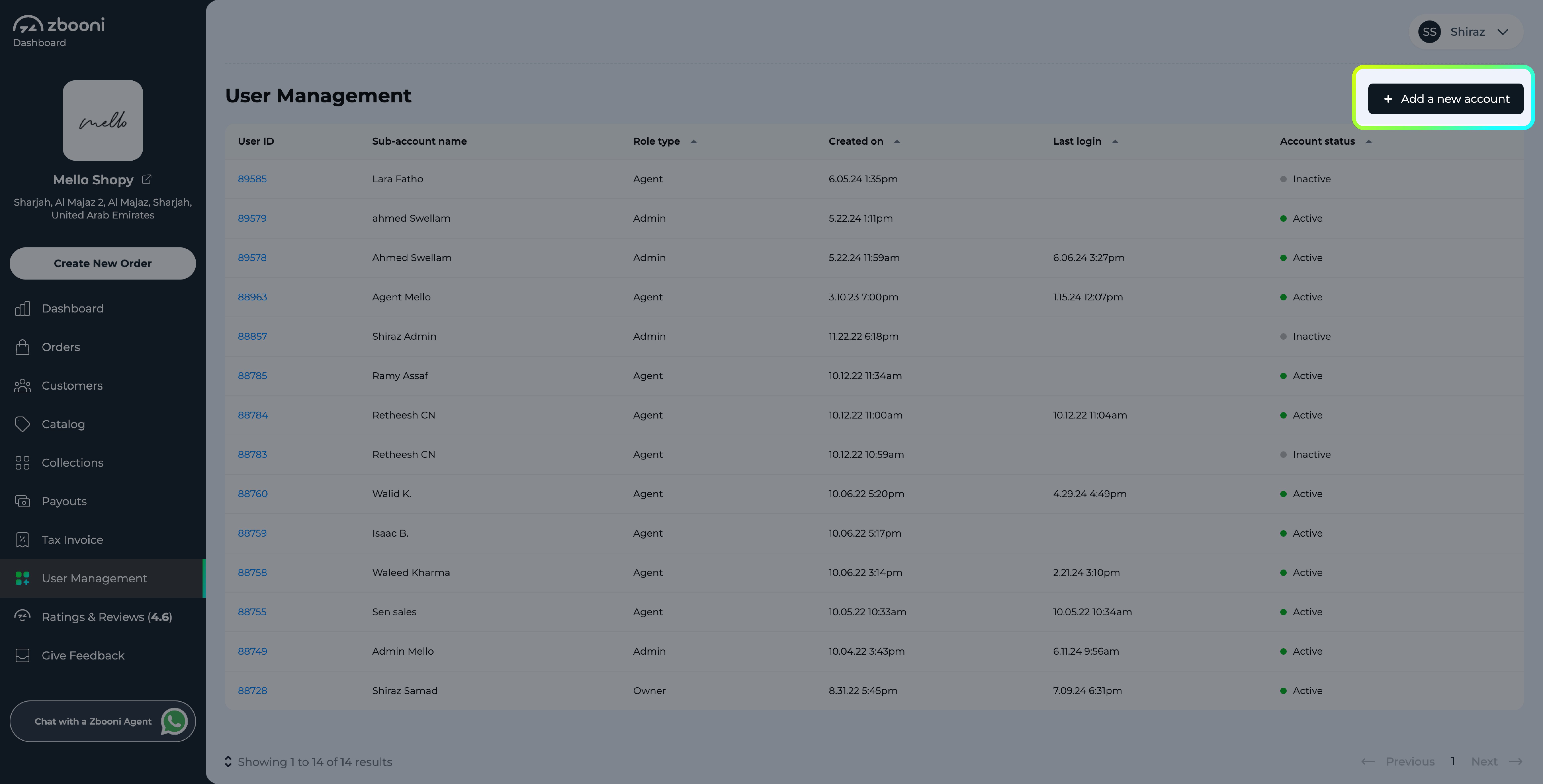Viewport: 1543px width, 784px height.
Task: Open user ID 89585
Action: (x=252, y=179)
